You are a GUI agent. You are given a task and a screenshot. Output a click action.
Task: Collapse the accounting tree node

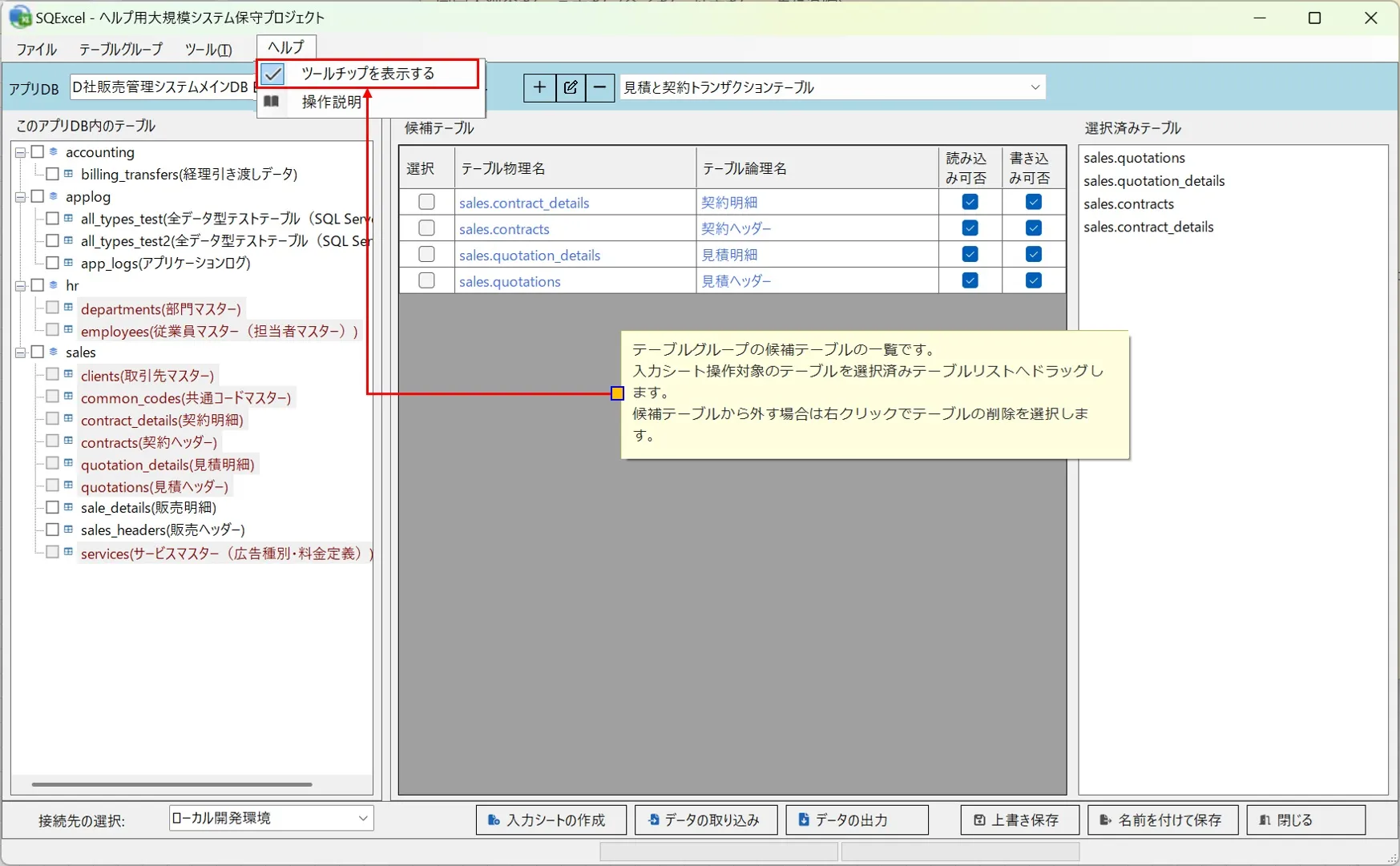[21, 152]
